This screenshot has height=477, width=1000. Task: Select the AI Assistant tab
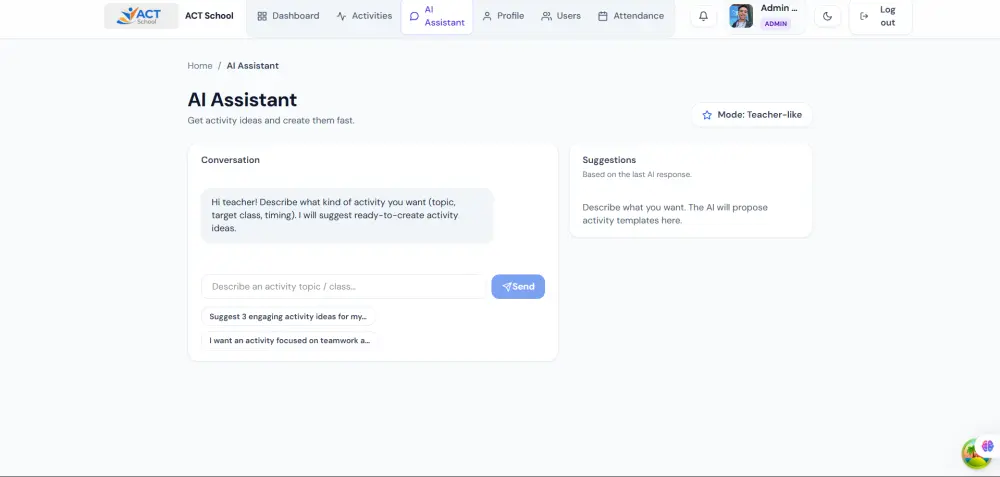[x=437, y=16]
